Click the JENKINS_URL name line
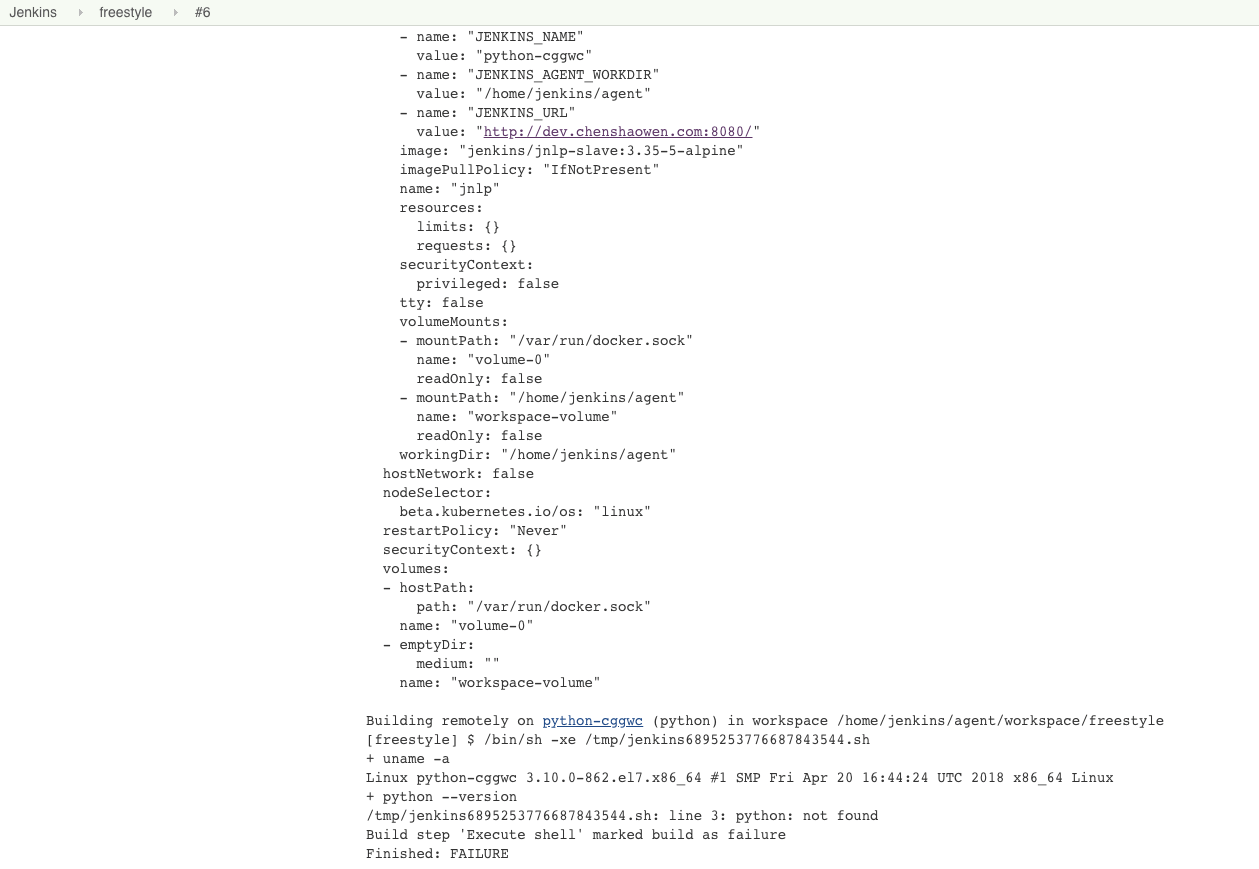This screenshot has width=1259, height=869. point(487,112)
